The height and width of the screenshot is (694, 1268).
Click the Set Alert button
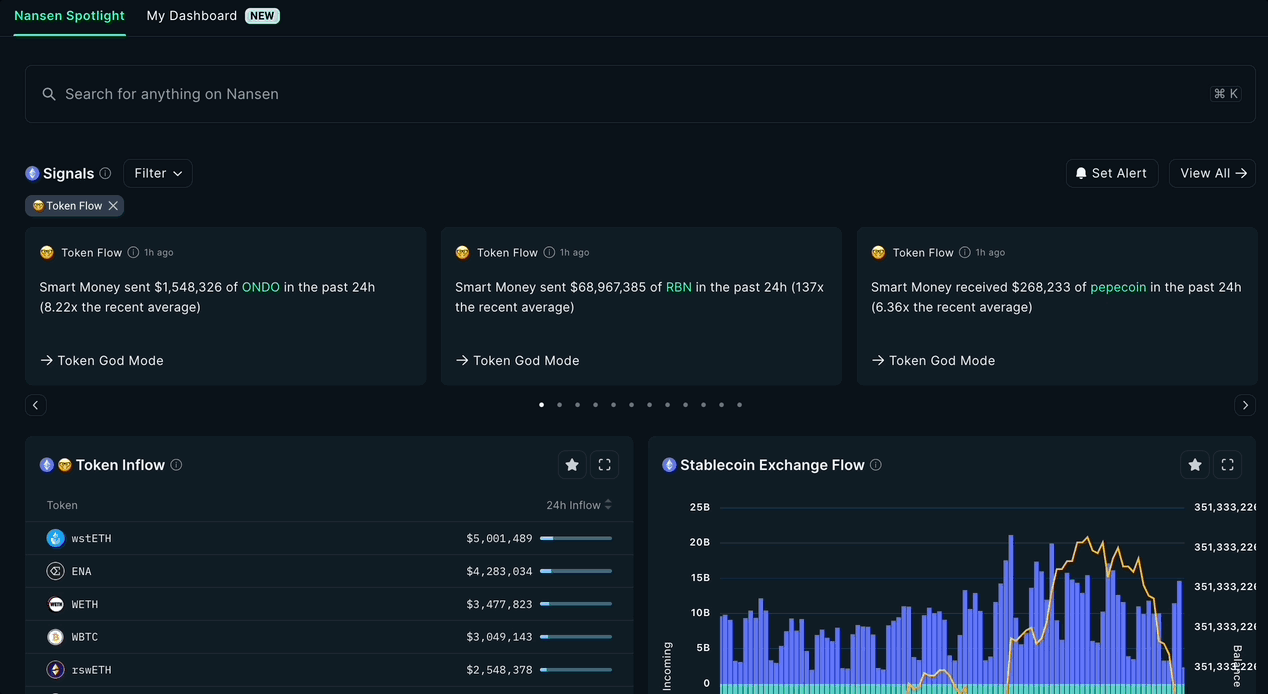coord(1111,173)
